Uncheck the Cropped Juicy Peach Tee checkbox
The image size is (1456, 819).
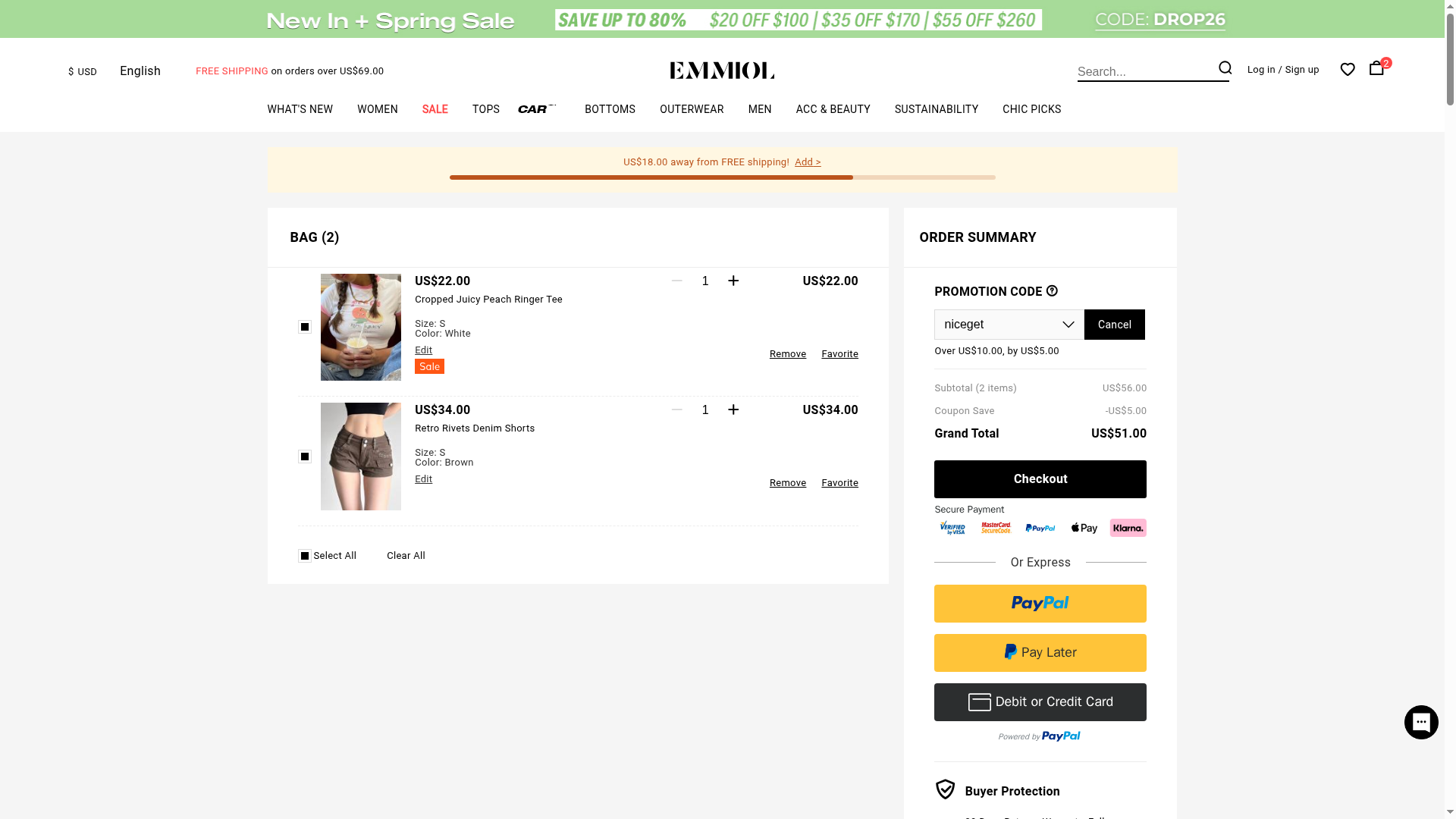pos(305,327)
